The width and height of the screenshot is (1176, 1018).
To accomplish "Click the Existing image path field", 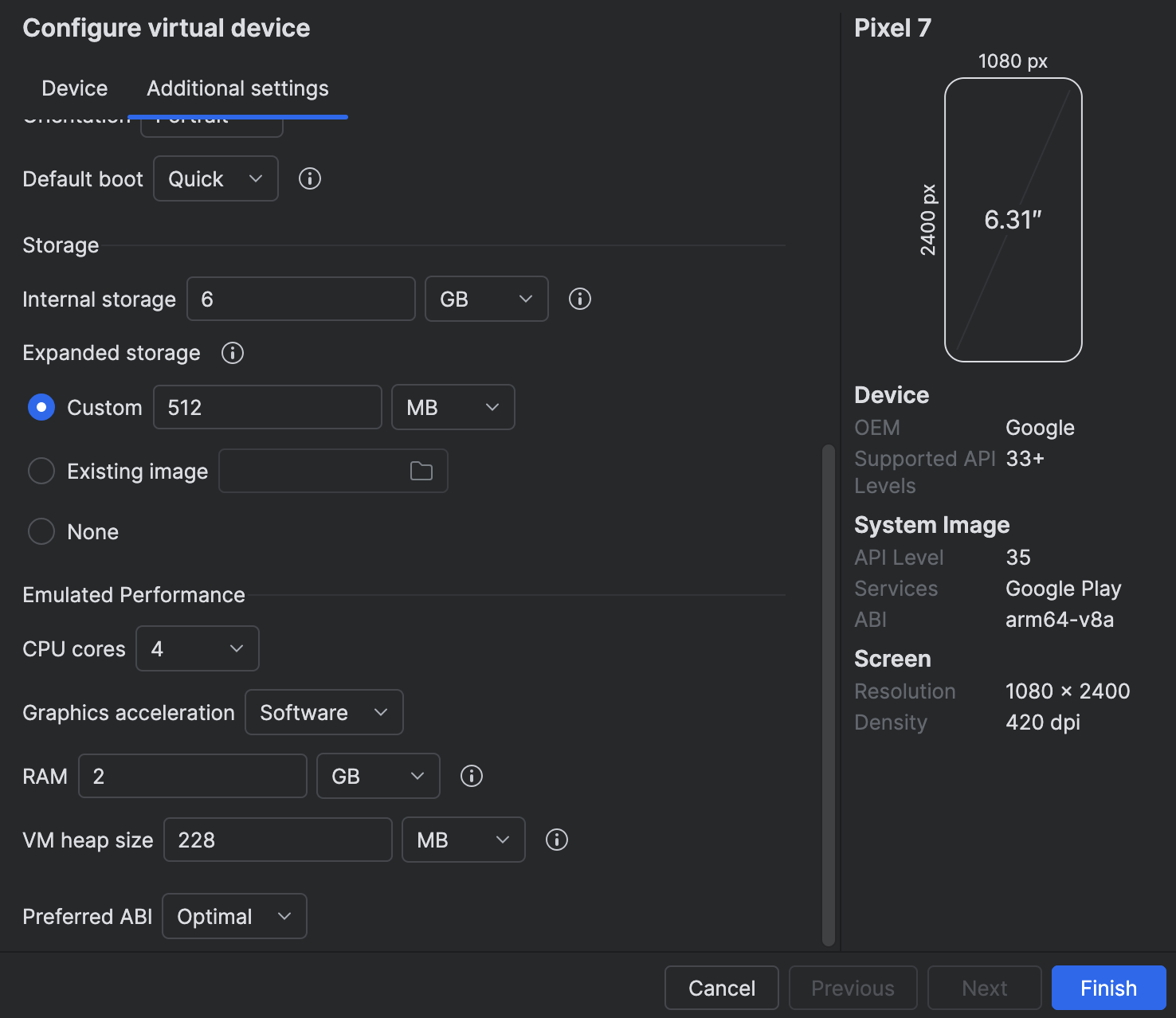I will [x=333, y=471].
